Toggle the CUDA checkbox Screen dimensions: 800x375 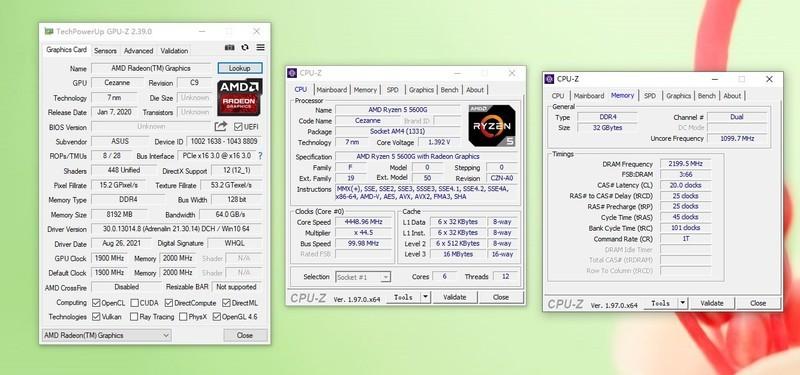(x=135, y=303)
